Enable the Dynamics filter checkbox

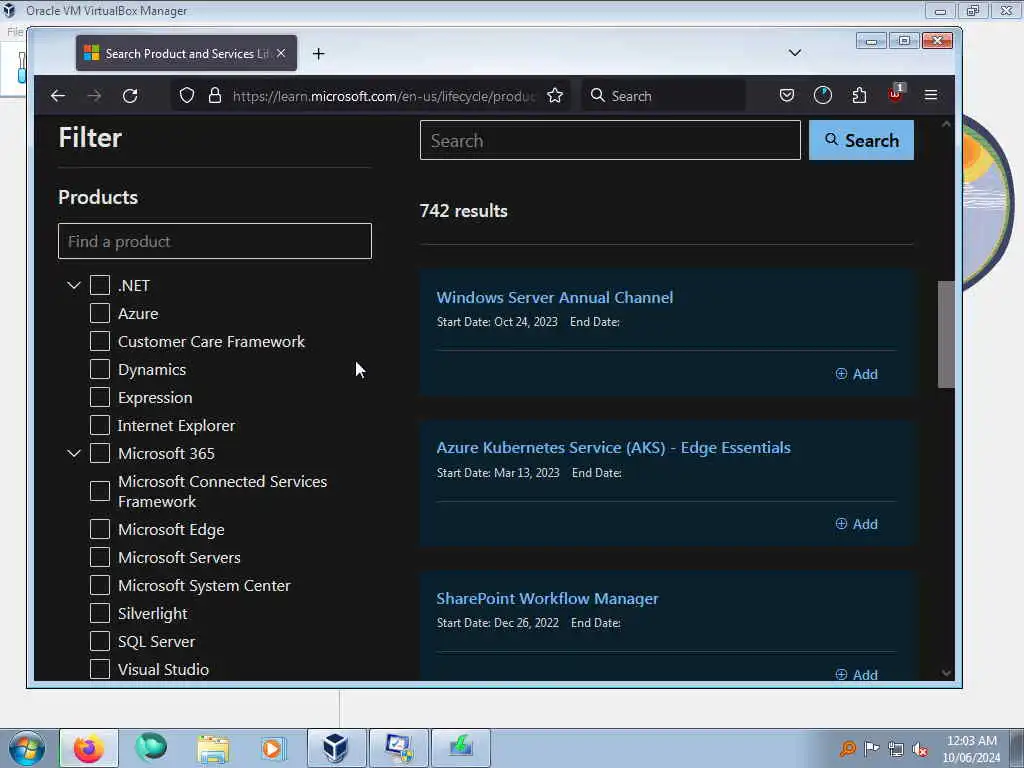100,369
